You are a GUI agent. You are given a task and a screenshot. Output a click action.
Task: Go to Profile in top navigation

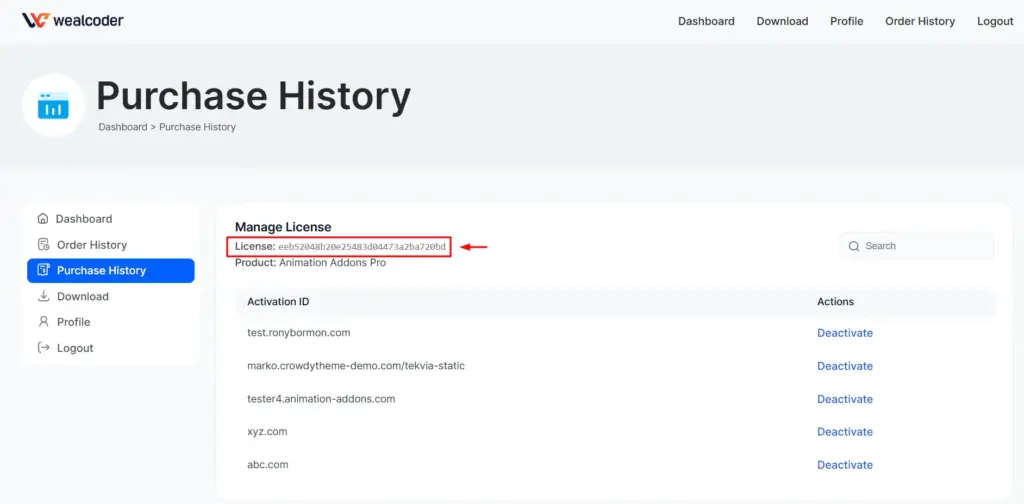846,21
